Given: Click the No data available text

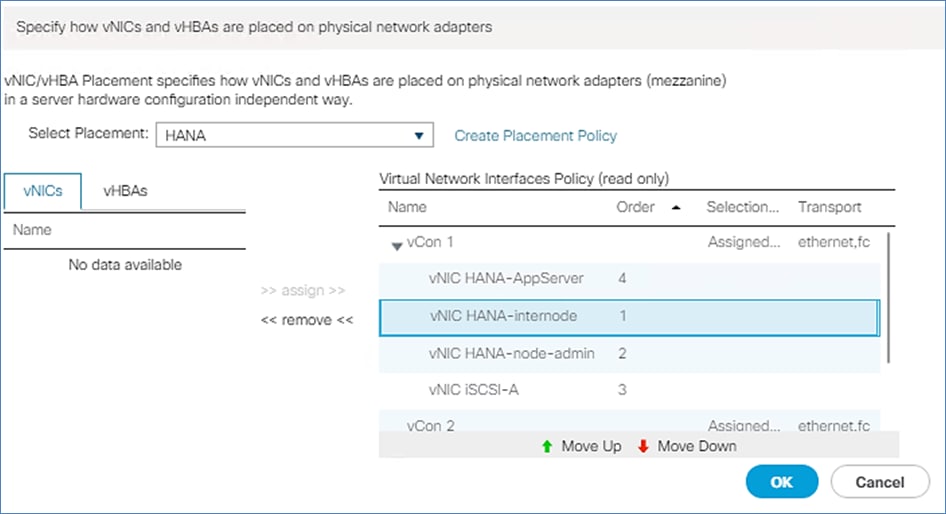Looking at the screenshot, I should point(125,265).
